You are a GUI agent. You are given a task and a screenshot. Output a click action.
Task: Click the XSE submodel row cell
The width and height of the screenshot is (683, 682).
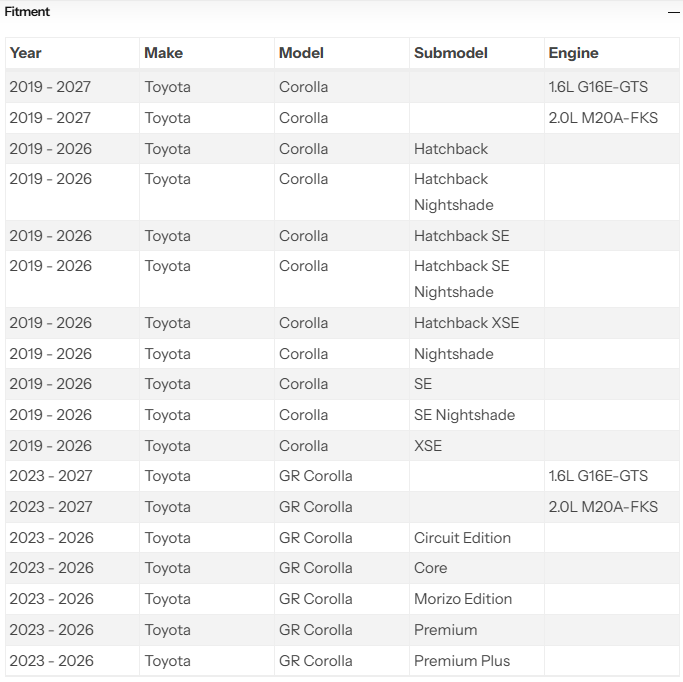tap(477, 446)
